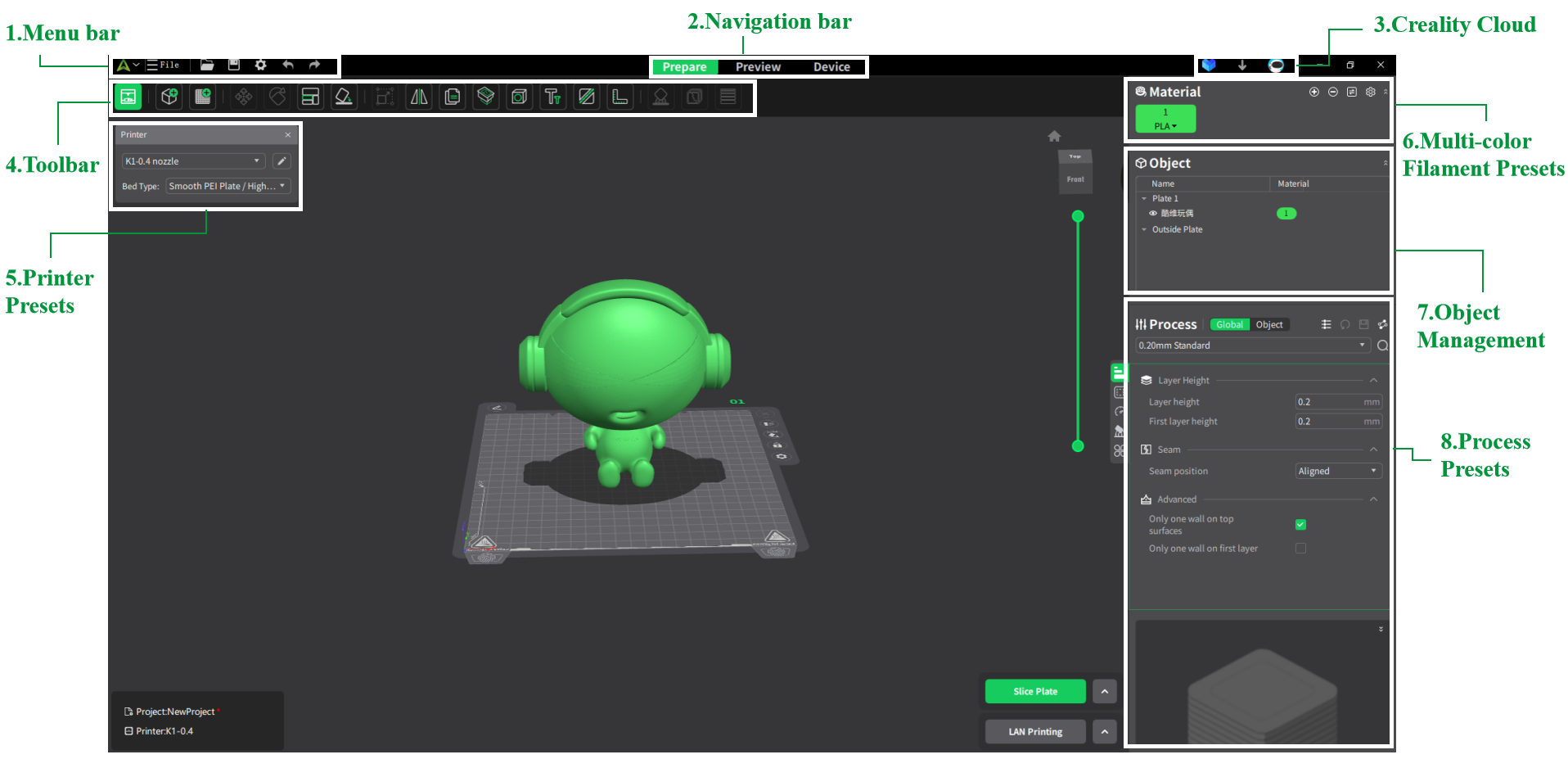Screen dimensions: 1568x759
Task: Open the Text tool in the toolbar
Action: (x=552, y=96)
